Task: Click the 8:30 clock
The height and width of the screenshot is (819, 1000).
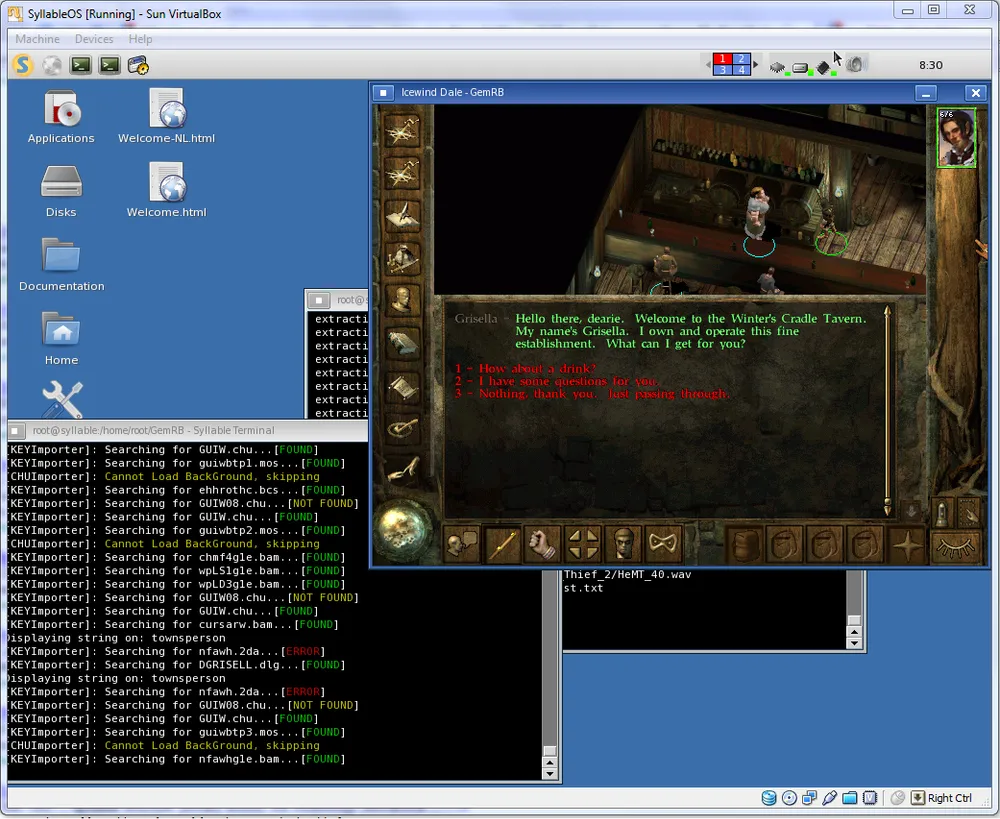Action: (x=930, y=65)
